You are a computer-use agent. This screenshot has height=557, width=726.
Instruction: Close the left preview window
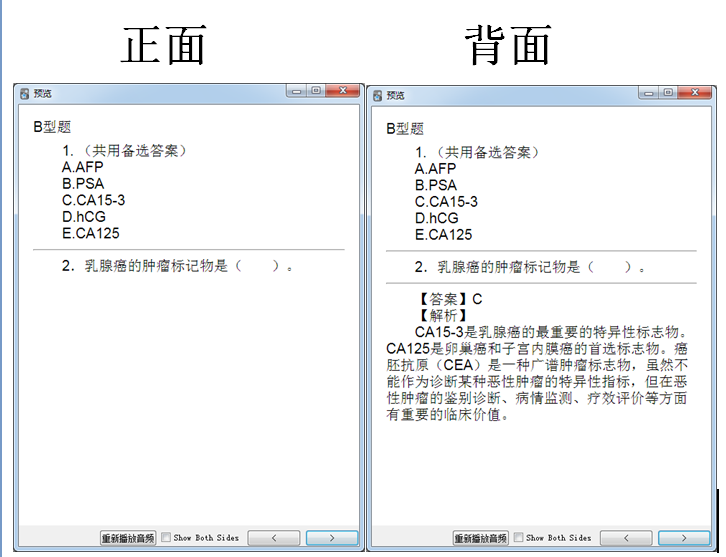point(343,91)
